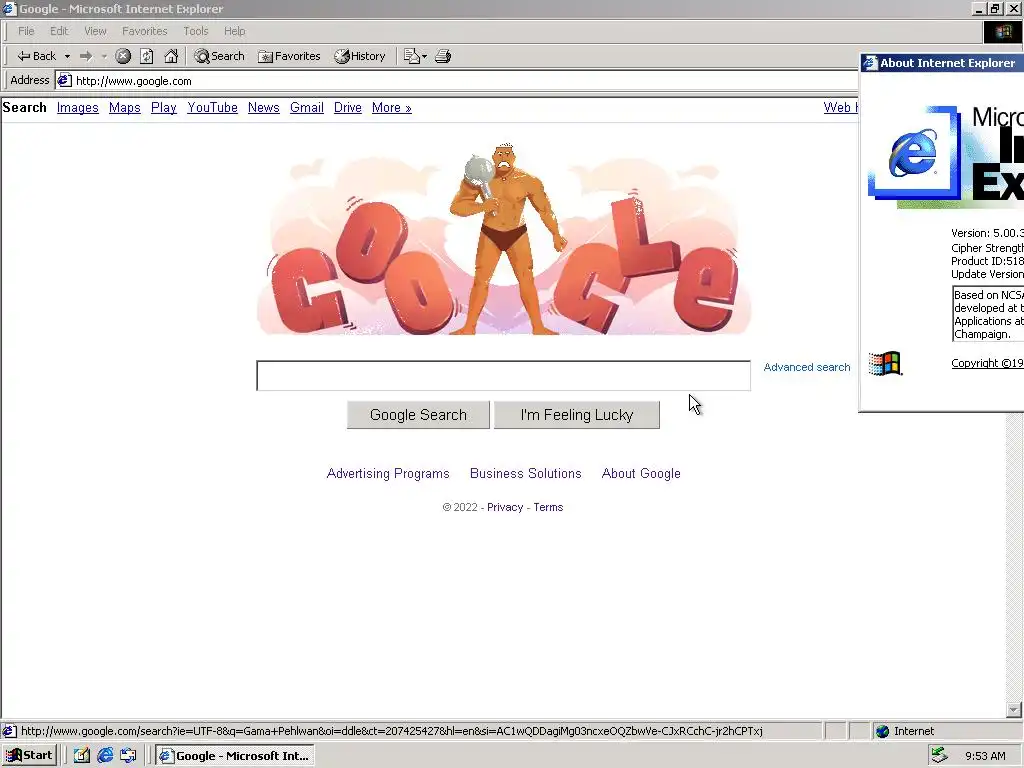Open the Maps link
Screen dimensions: 1024x768
point(125,108)
